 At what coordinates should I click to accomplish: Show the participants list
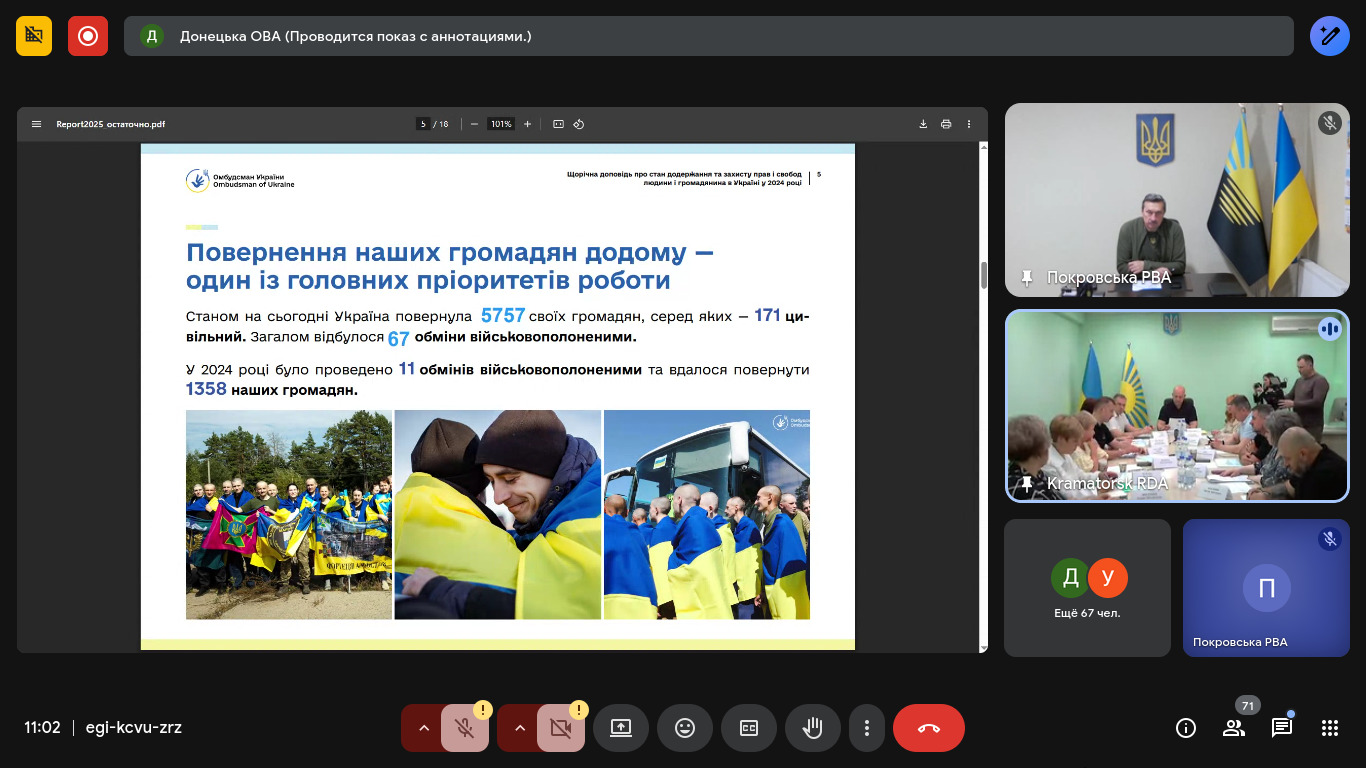coord(1234,728)
